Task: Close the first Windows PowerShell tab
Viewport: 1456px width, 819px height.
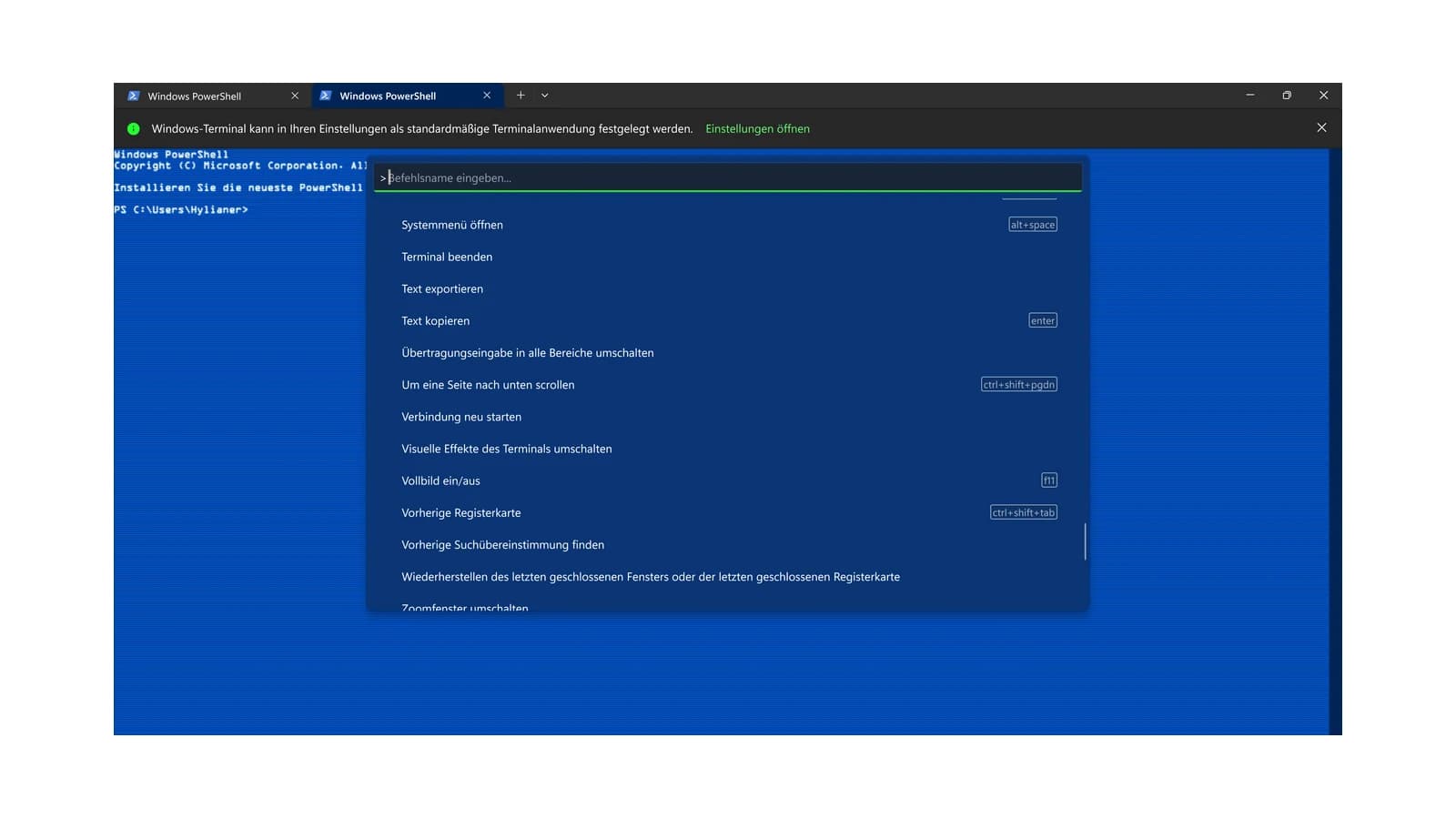Action: coord(295,96)
